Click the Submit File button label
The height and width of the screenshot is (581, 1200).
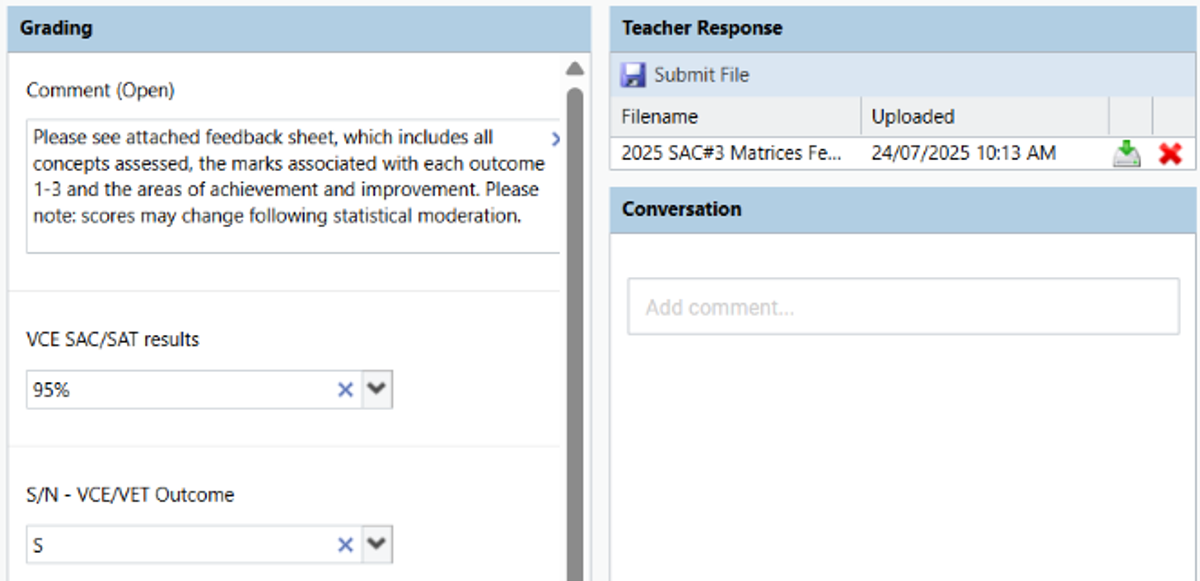[x=701, y=75]
